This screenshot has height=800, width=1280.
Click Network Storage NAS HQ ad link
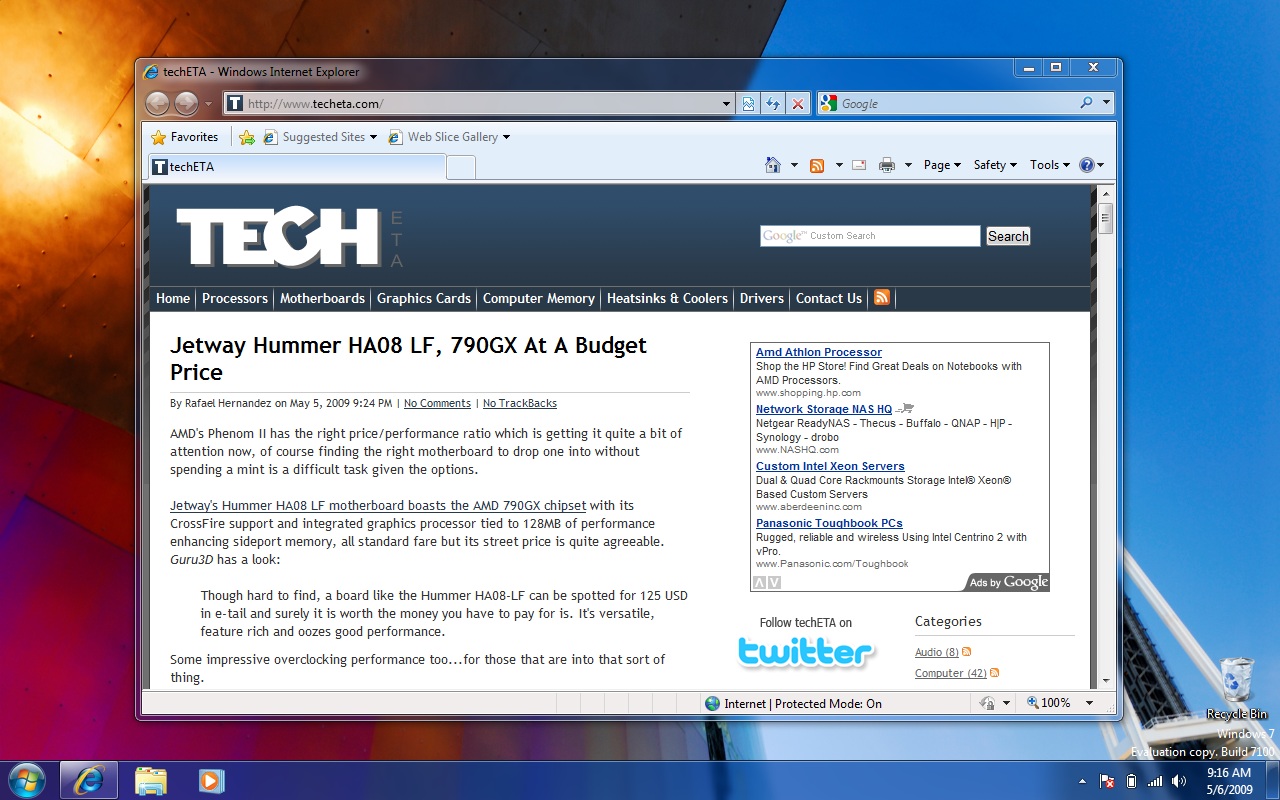tap(824, 409)
